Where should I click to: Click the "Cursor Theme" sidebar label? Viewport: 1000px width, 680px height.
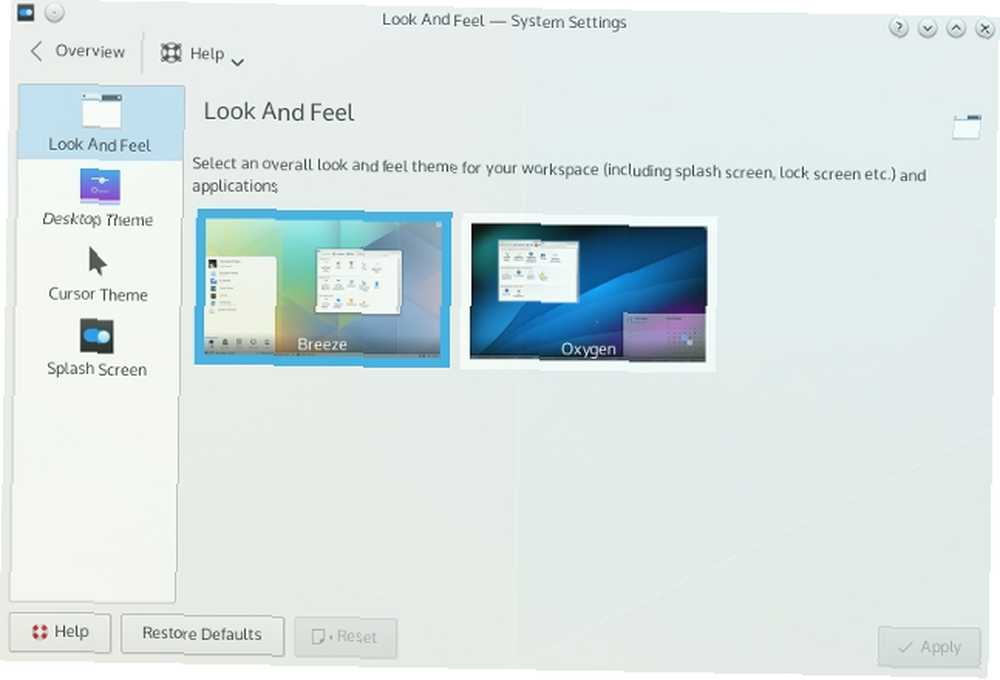tap(98, 294)
